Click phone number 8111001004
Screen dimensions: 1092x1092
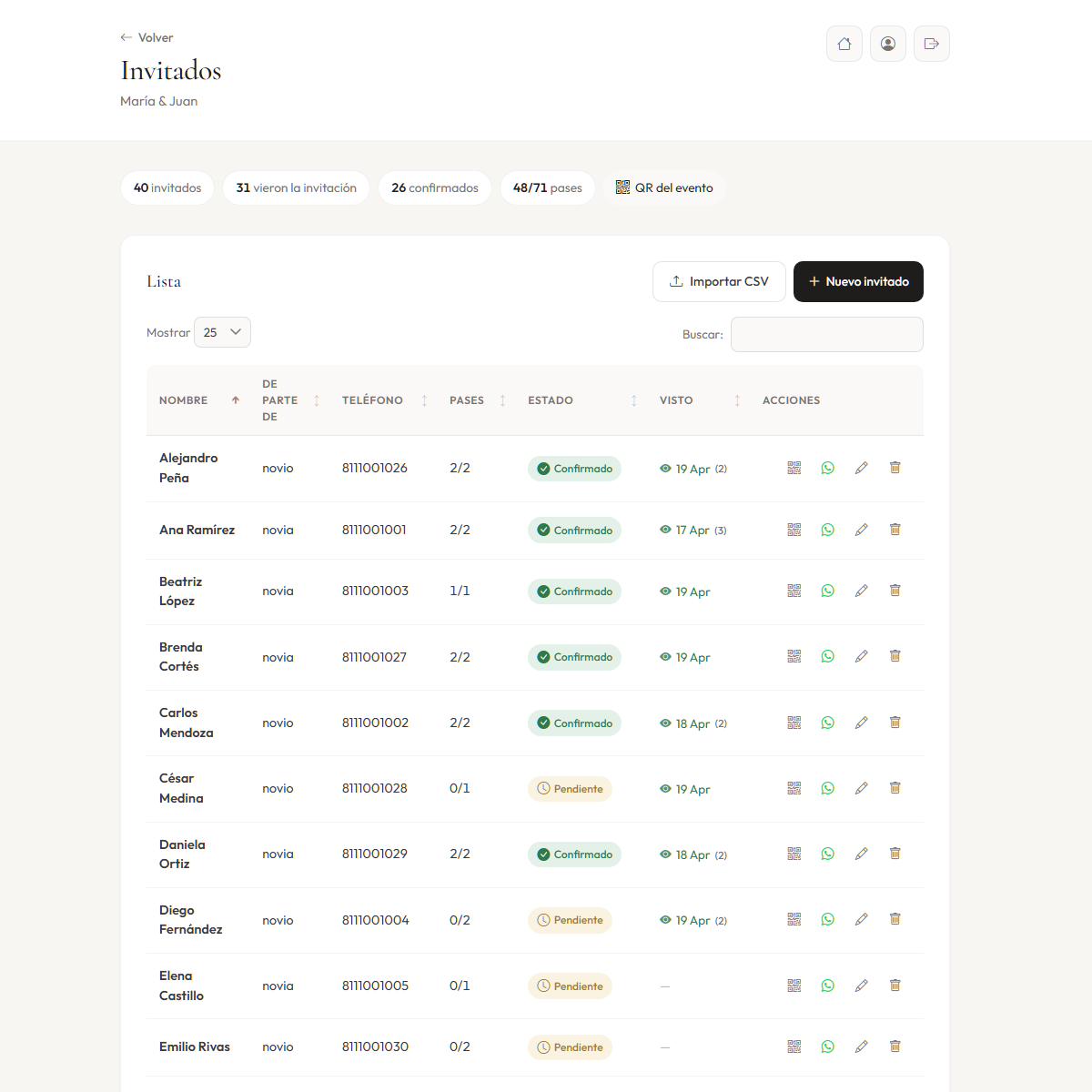376,920
